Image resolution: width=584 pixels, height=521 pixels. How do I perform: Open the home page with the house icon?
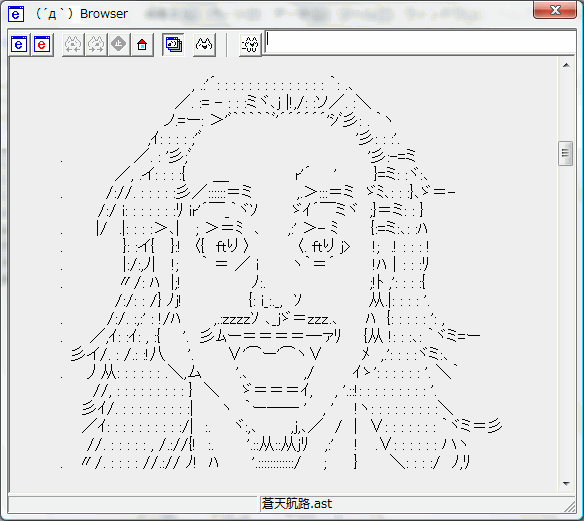pos(142,45)
